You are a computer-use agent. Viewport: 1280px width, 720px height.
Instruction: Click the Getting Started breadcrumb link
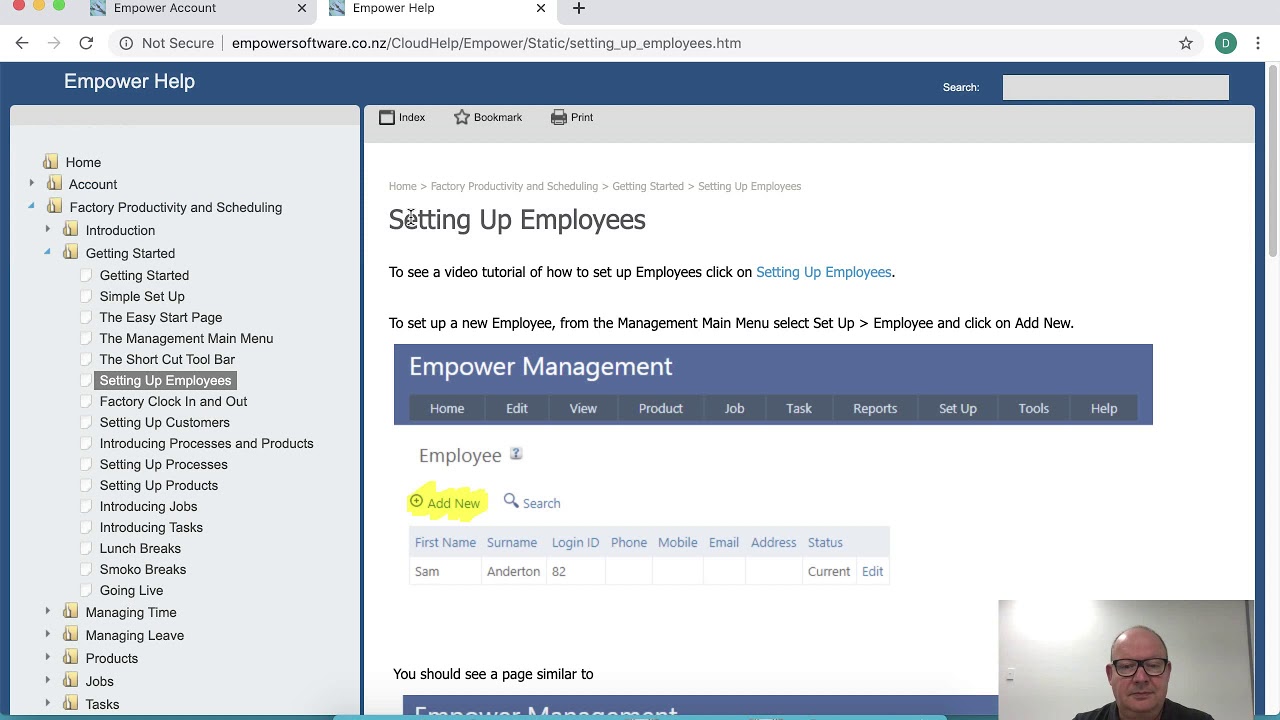coord(648,186)
